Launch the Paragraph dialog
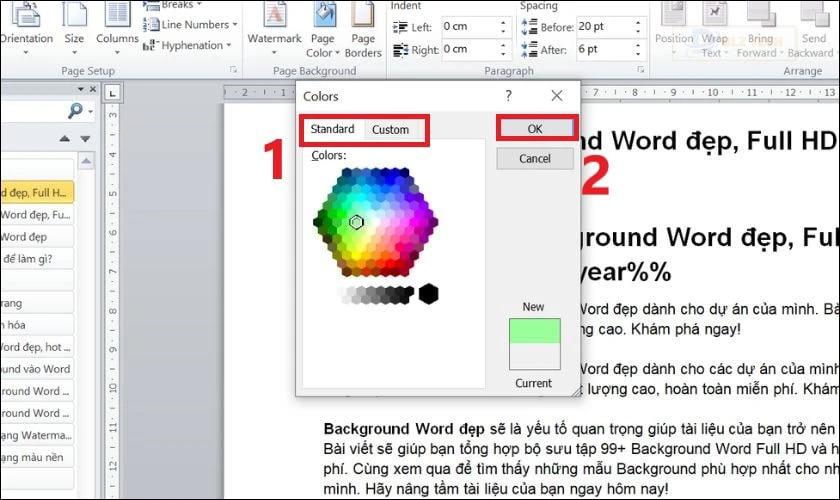This screenshot has height=500, width=840. [x=640, y=70]
